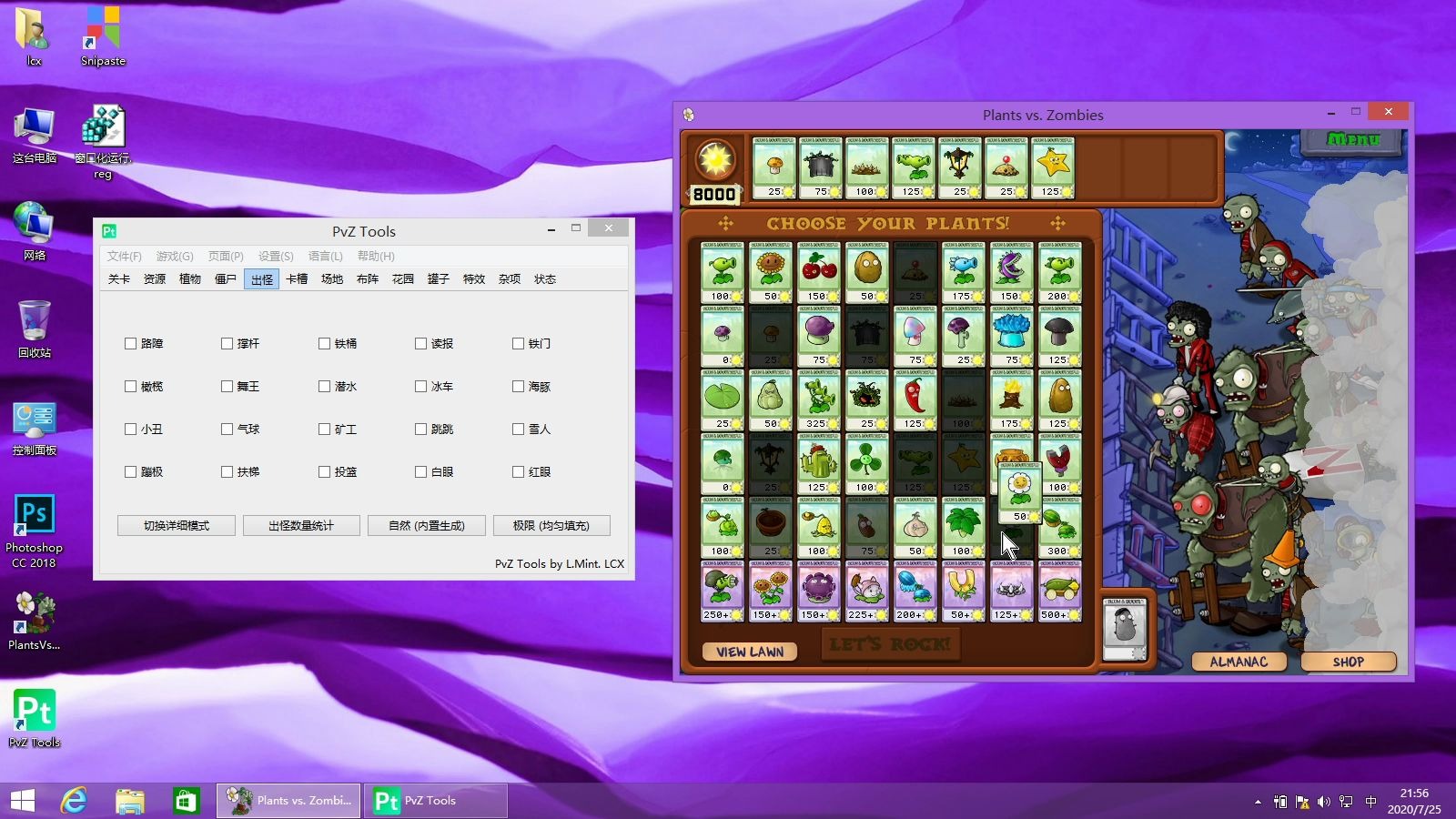Switch to the 关卡 tab

pyautogui.click(x=119, y=279)
